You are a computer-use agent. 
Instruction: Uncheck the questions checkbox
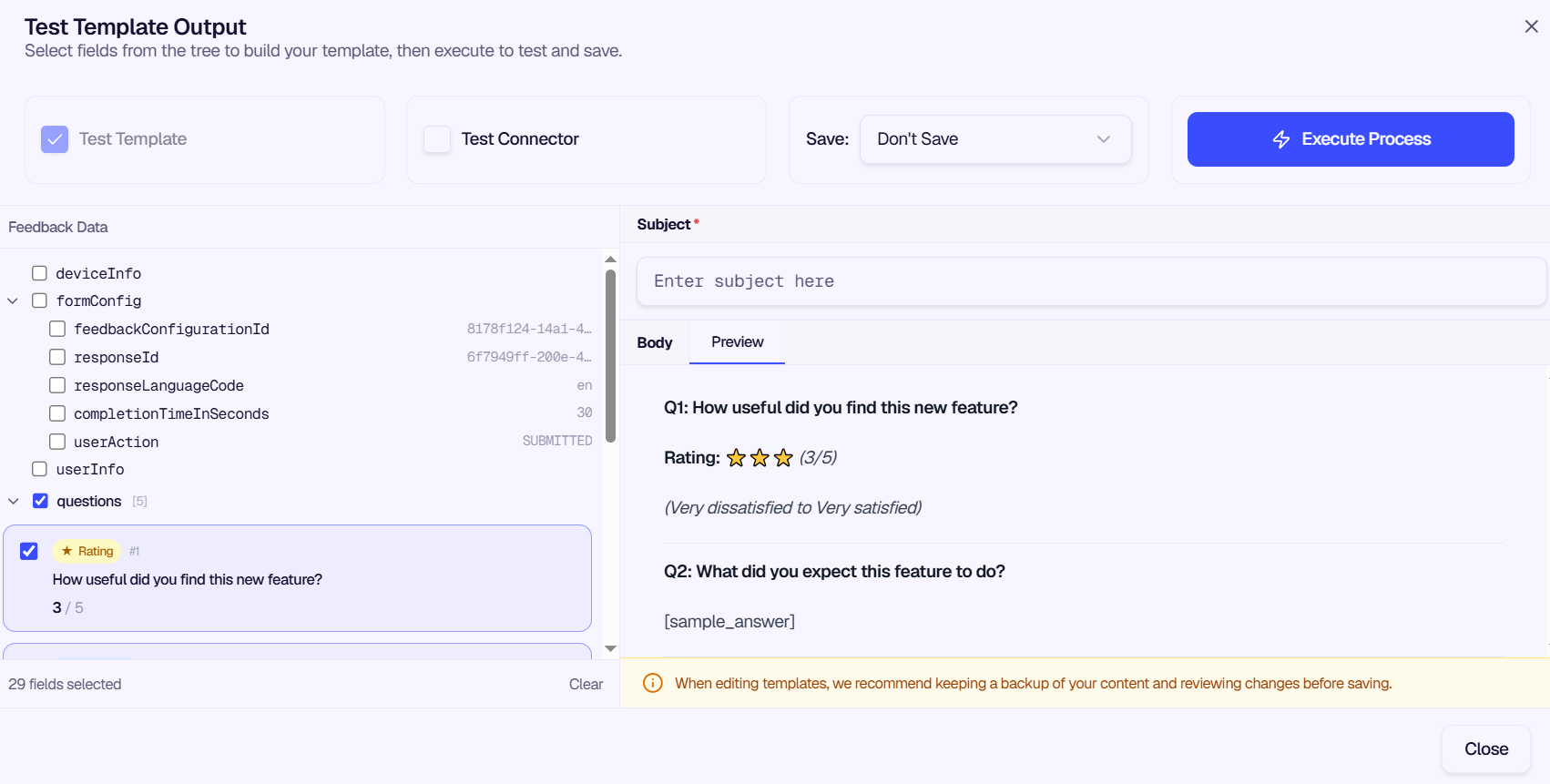[40, 501]
